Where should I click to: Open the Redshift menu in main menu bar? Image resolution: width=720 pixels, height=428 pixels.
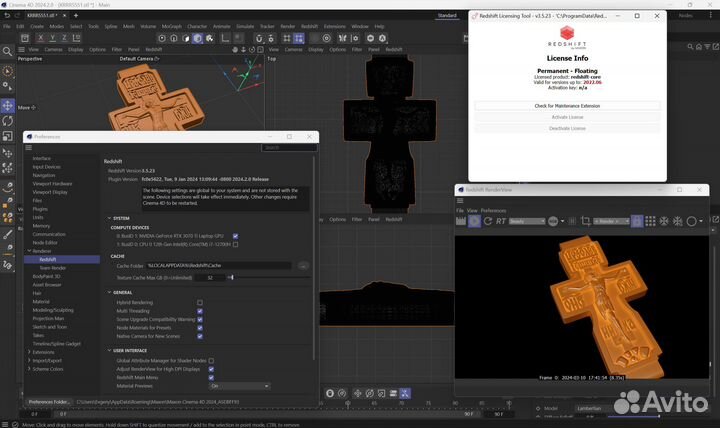[x=309, y=27]
